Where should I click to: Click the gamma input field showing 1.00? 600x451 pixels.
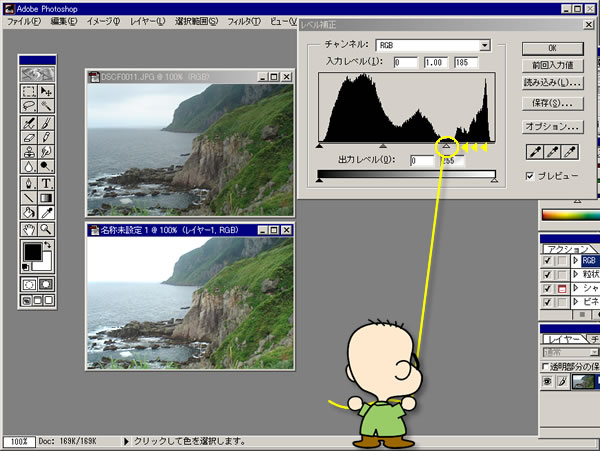(x=436, y=63)
